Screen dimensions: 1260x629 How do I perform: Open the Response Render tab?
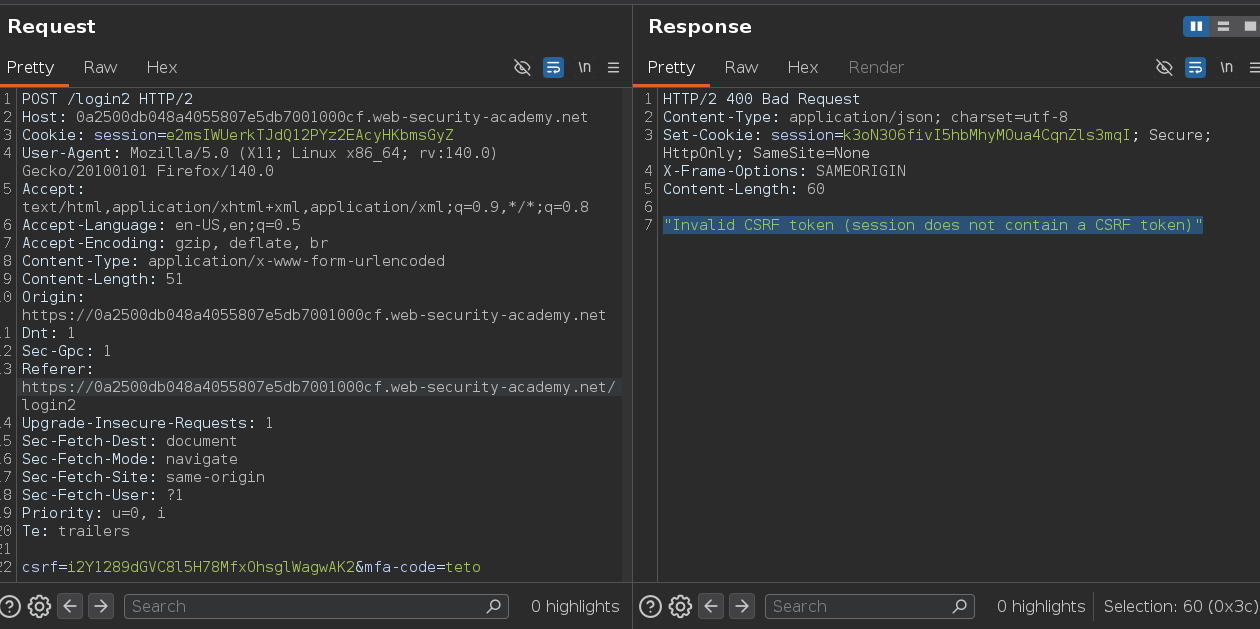click(x=876, y=67)
